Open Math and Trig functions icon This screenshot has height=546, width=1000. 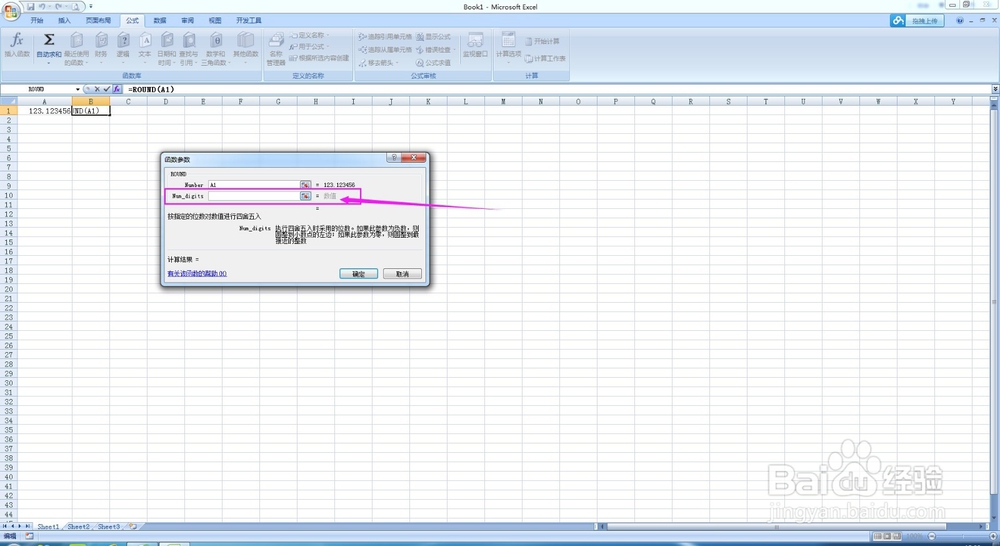point(216,40)
